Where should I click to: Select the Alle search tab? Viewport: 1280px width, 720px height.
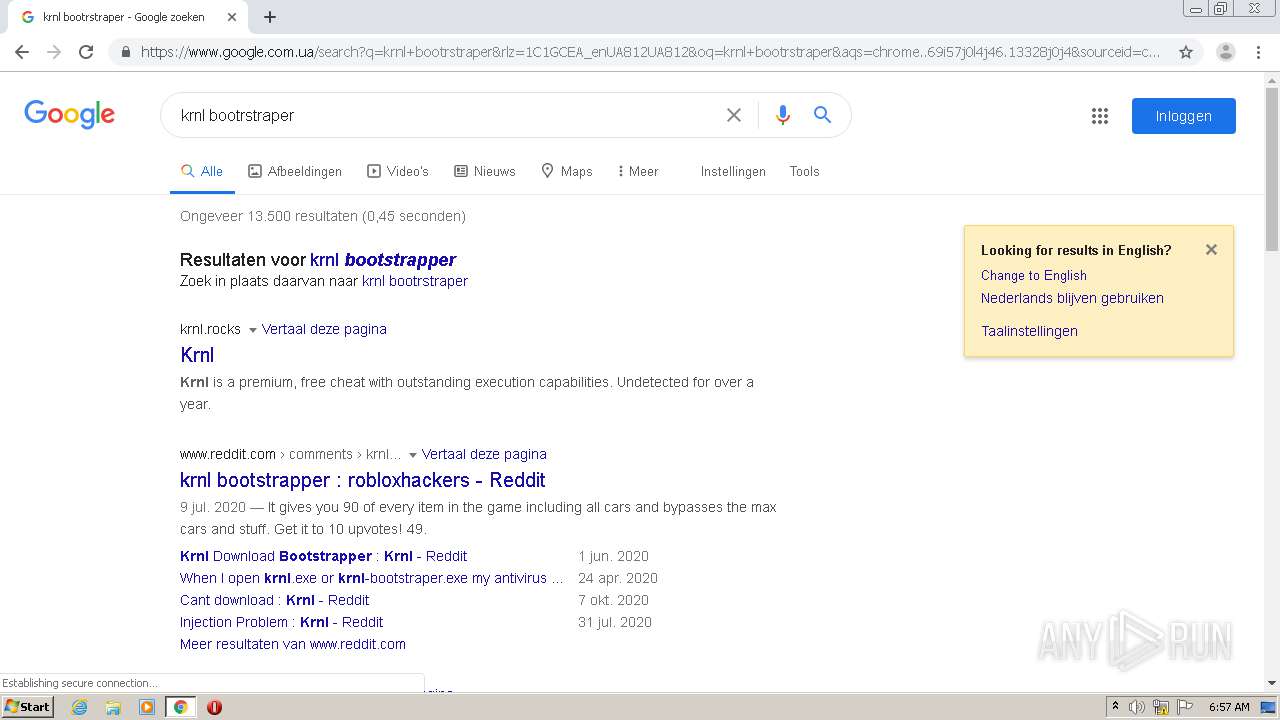point(202,171)
